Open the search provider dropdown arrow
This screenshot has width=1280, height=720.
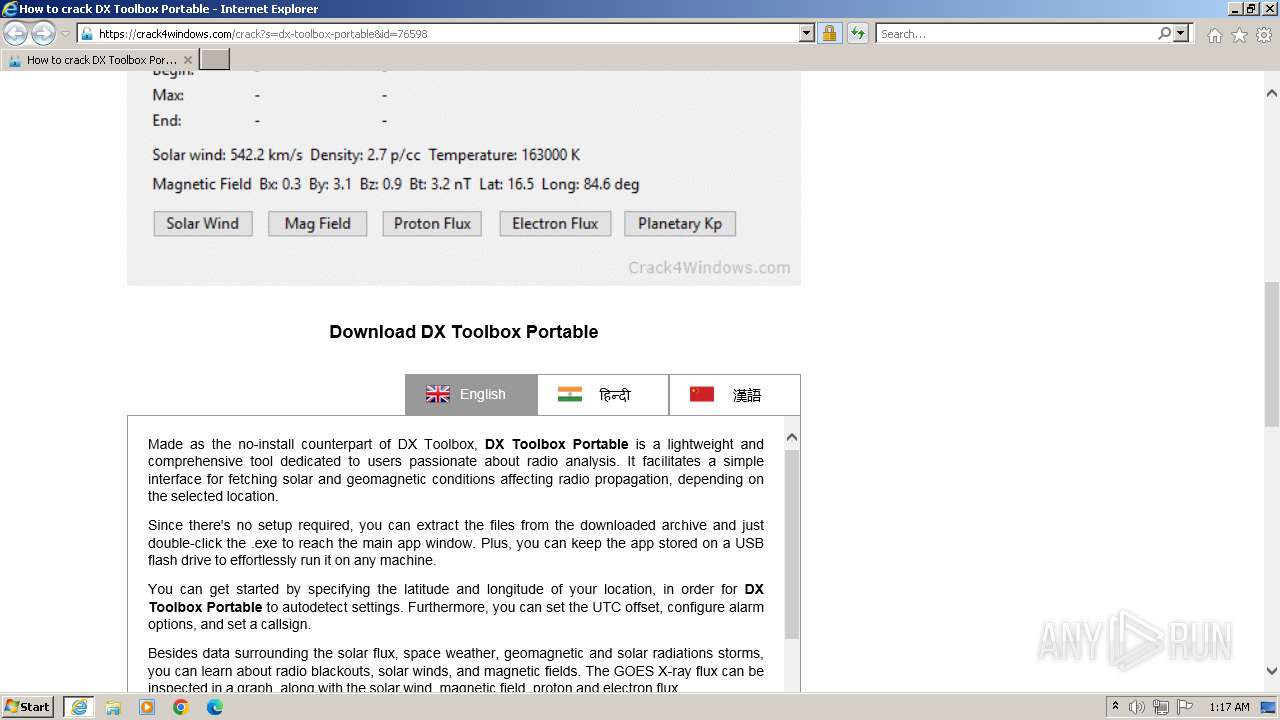pyautogui.click(x=1181, y=33)
